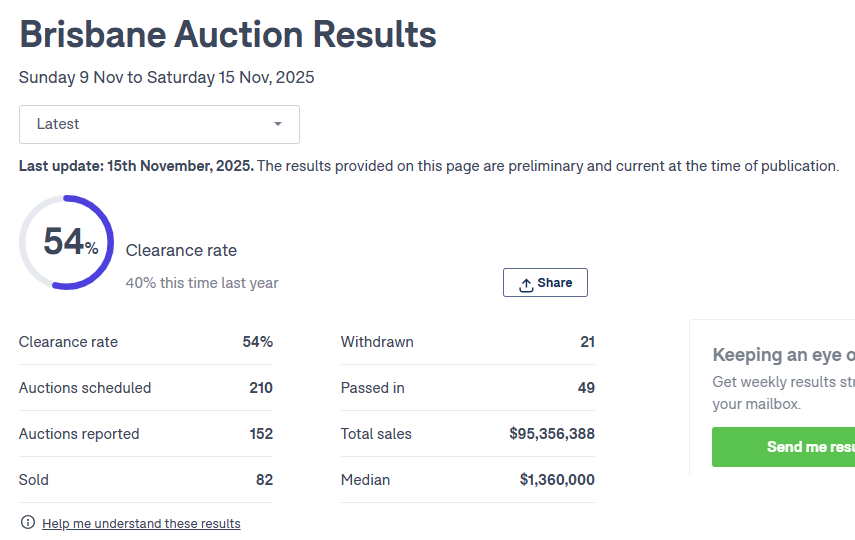The width and height of the screenshot is (855, 540).
Task: Click the Sold count 82
Action: [264, 480]
